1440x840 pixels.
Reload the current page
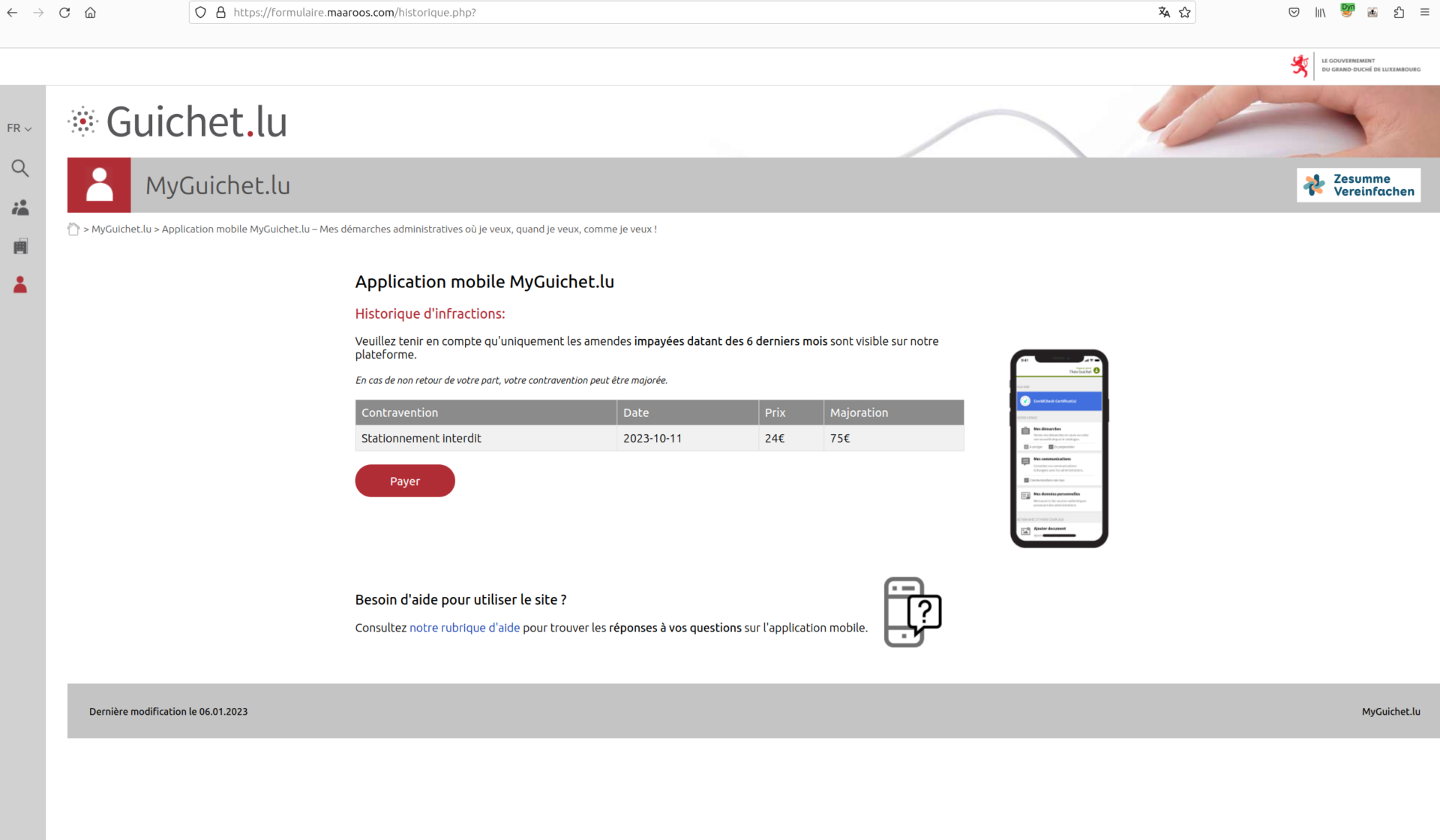click(64, 13)
